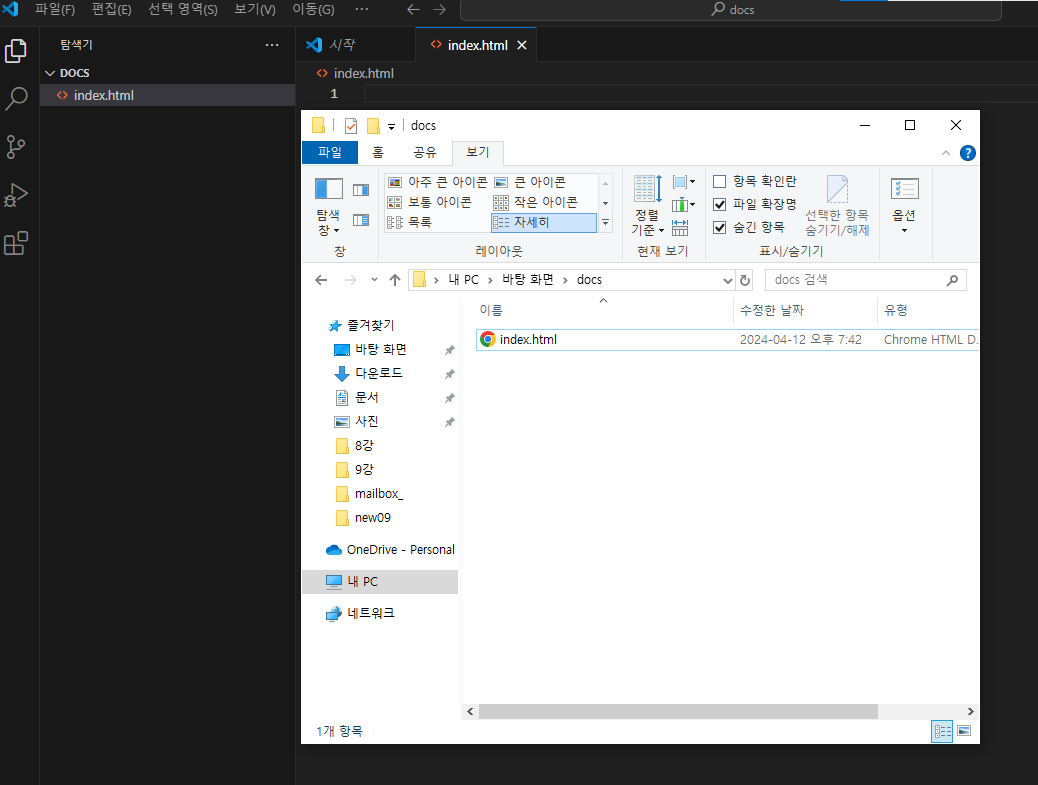Go back in File Explorer
Viewport: 1038px width, 785px height.
click(321, 280)
